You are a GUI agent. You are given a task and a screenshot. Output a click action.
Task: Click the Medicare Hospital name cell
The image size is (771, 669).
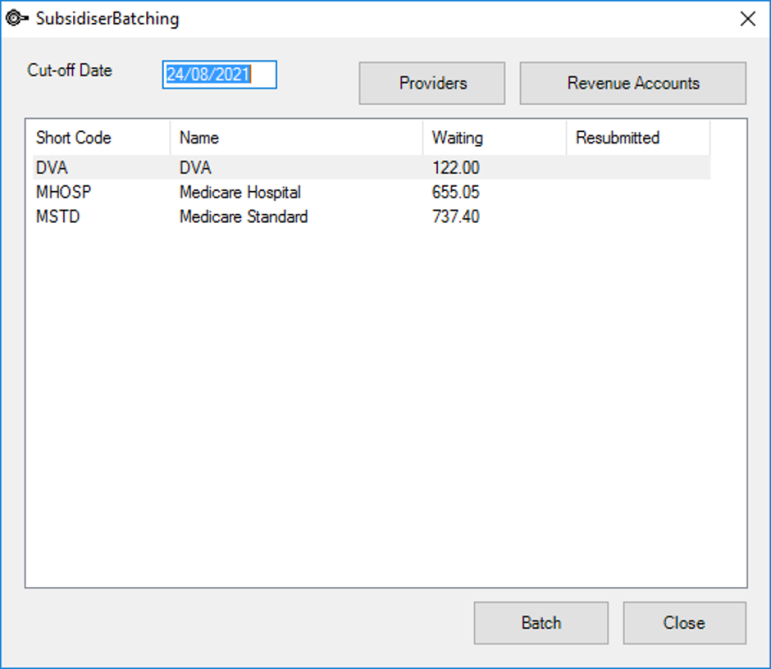coord(240,192)
